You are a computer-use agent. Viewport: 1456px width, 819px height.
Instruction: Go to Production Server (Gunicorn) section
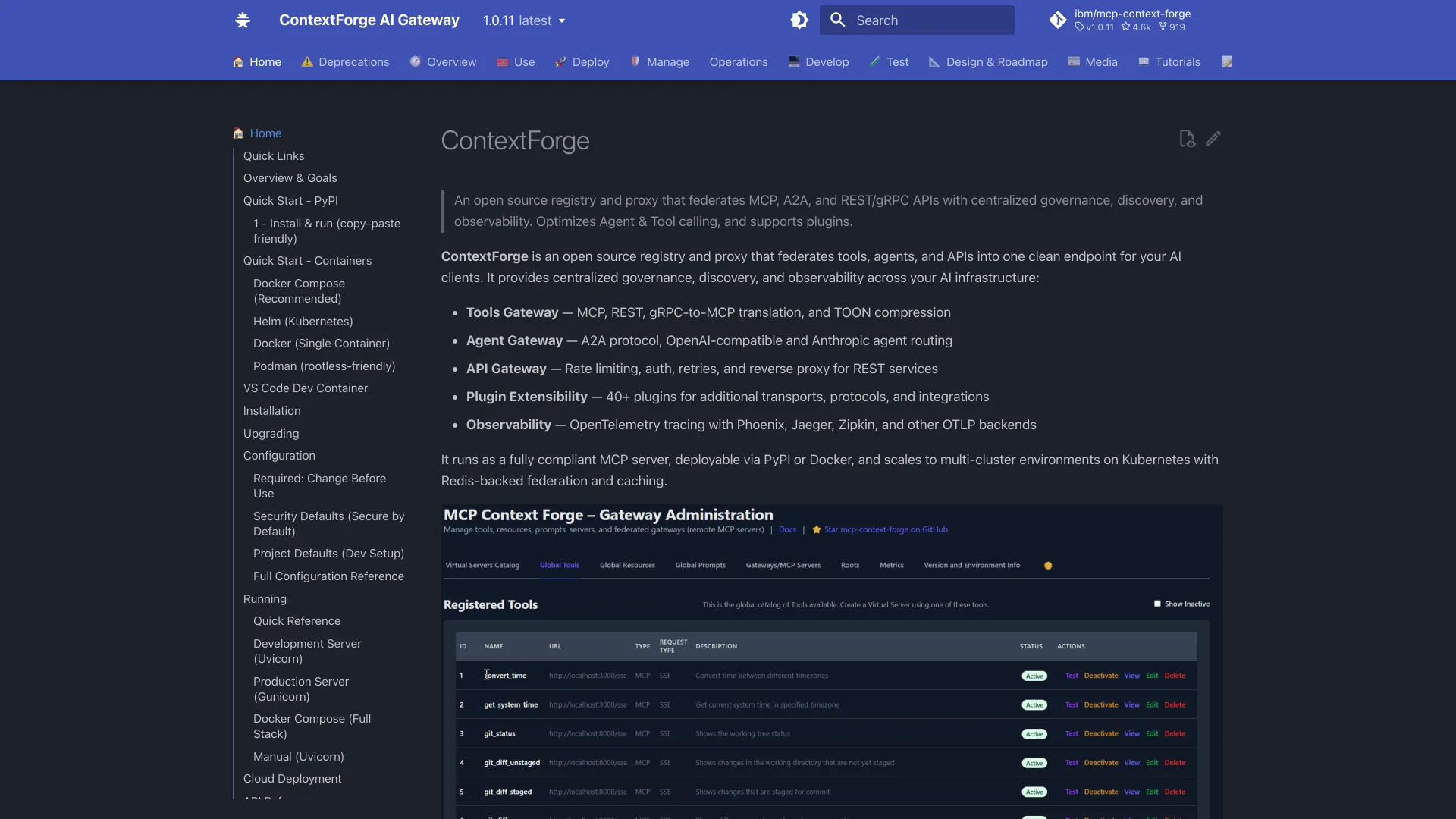point(301,689)
